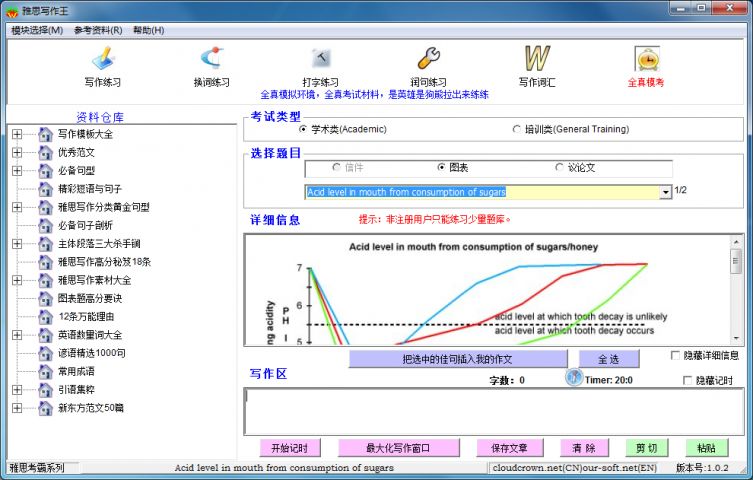Viewport: 753px width, 480px height.
Task: Expand the 写作模板大全 tree node
Action: [x=17, y=134]
